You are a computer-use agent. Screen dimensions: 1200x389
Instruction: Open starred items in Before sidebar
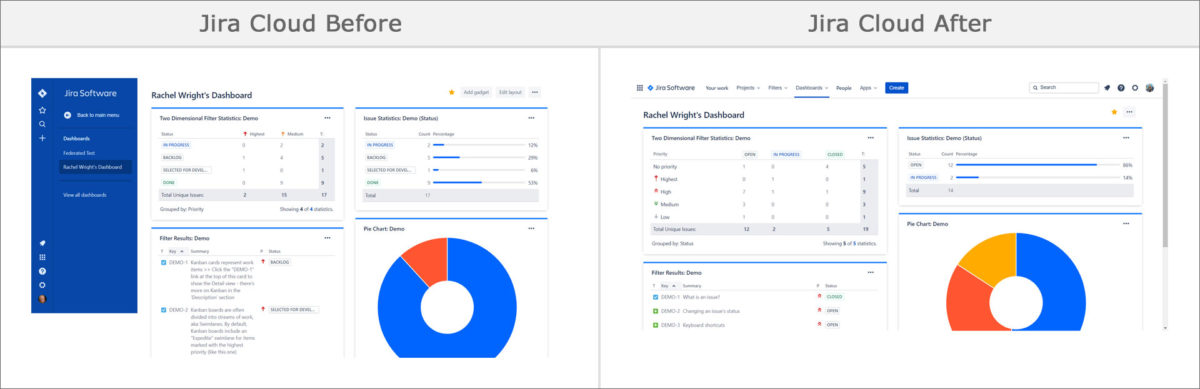click(x=42, y=110)
